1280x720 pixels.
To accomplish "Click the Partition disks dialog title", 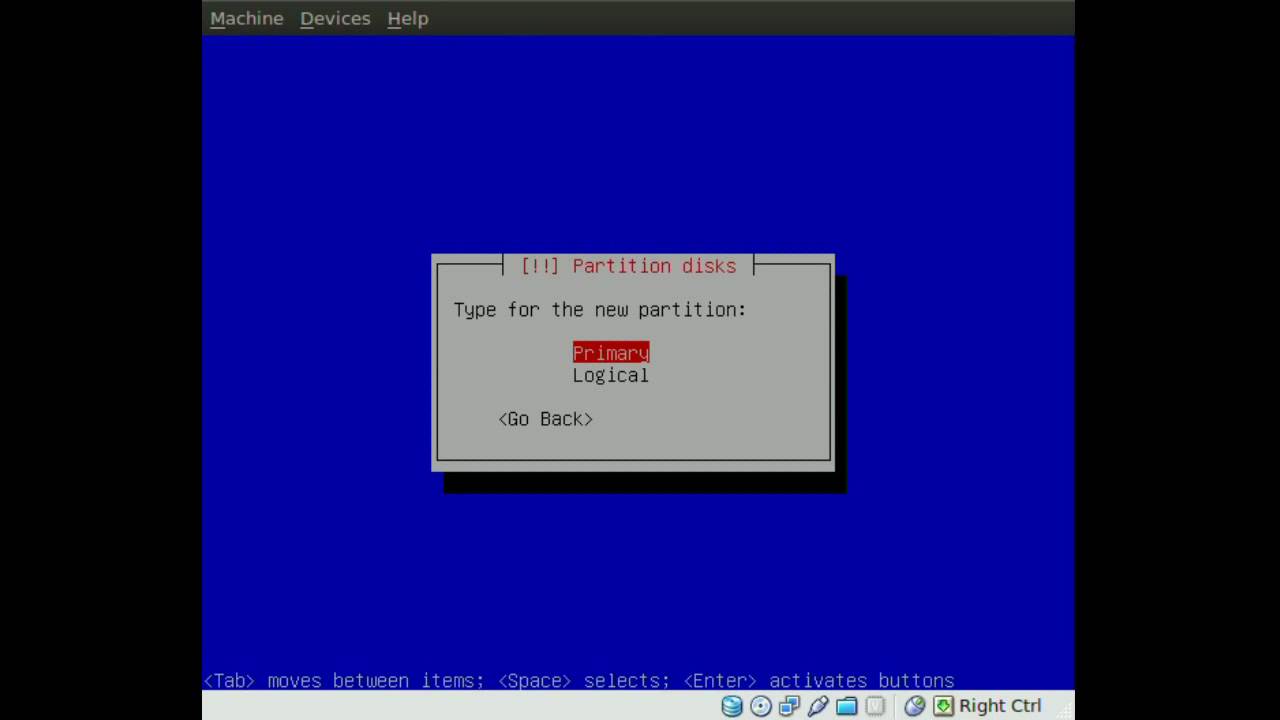I will tap(629, 266).
